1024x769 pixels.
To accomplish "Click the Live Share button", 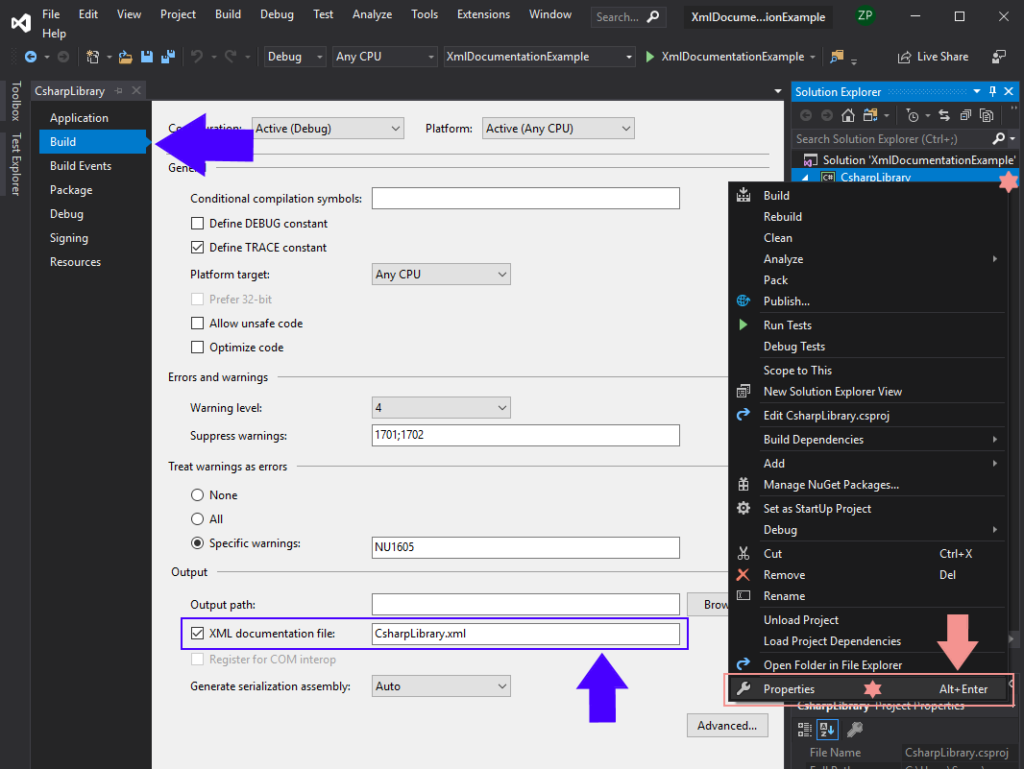I will click(933, 57).
